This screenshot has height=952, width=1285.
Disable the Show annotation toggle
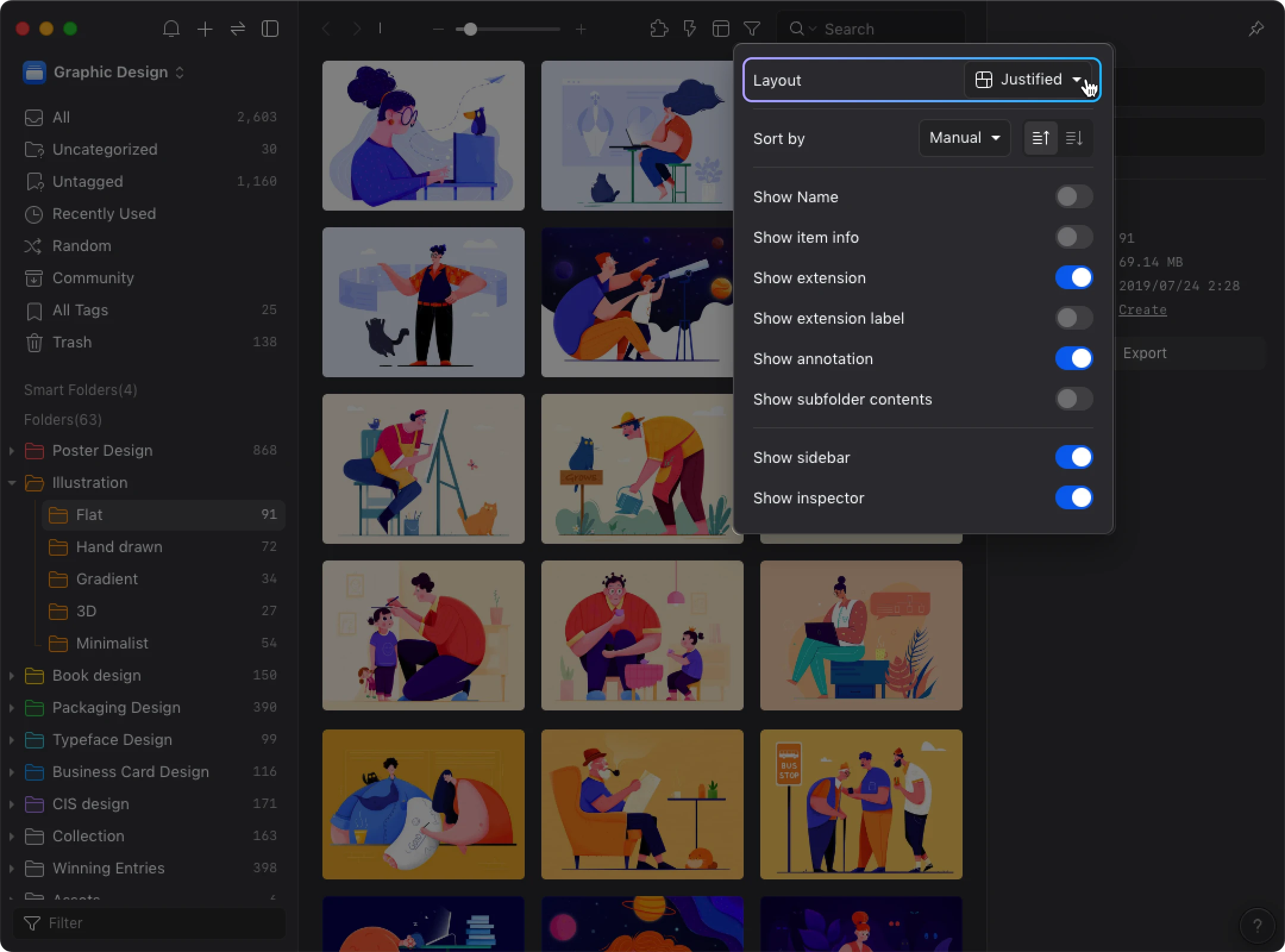[1074, 359]
